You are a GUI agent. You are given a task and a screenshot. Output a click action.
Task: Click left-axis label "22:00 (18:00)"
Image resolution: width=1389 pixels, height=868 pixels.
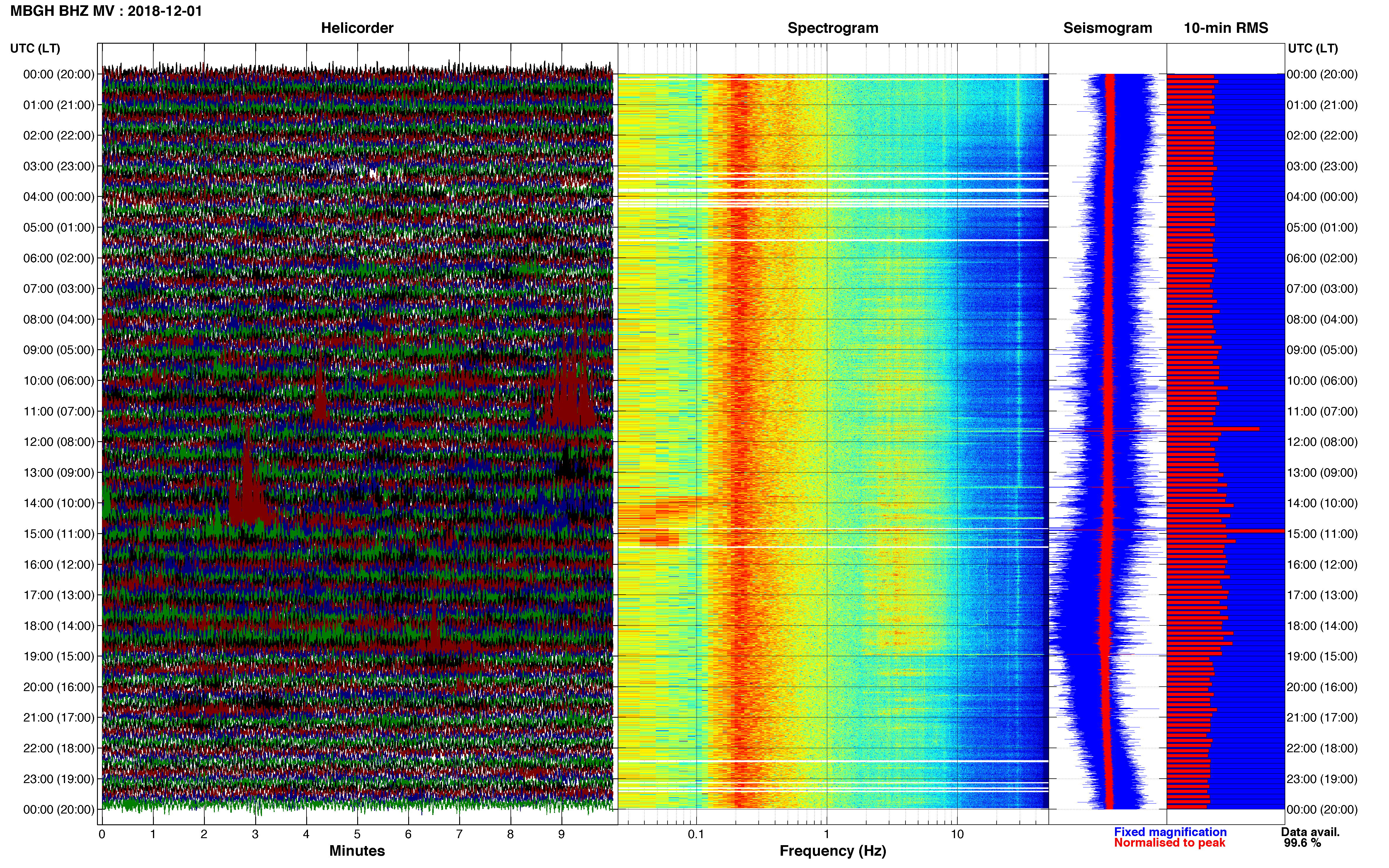59,748
